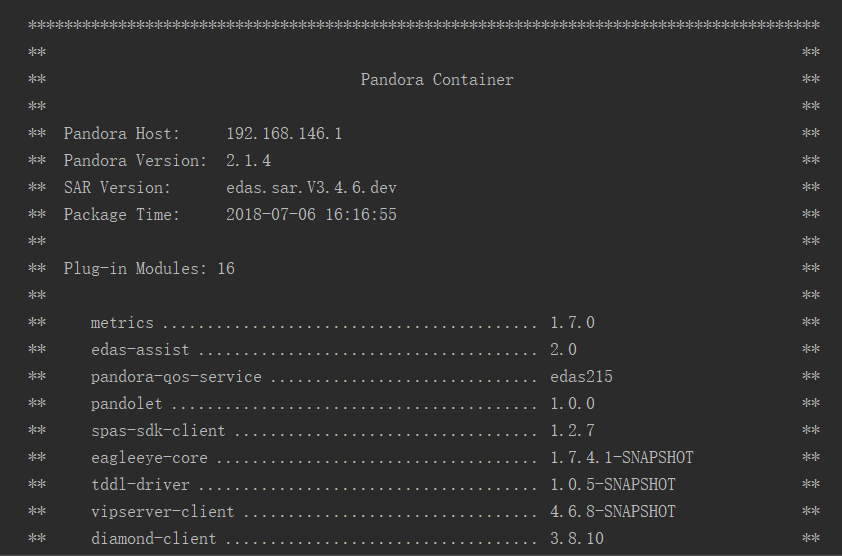Screen dimensions: 842x556
Task: Click the version 1.7.4.1-SNAPSHOT
Action: (622, 458)
